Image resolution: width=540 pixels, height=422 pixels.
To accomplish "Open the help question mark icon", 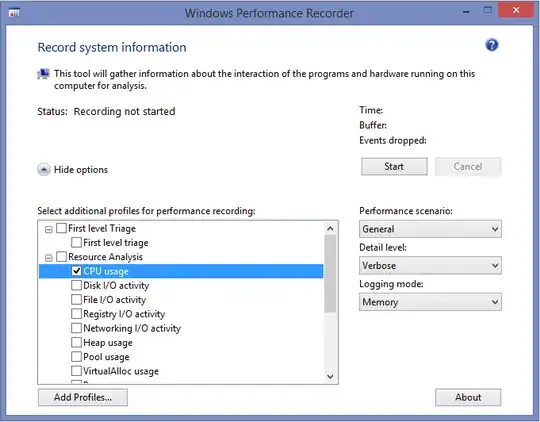I will [x=492, y=45].
